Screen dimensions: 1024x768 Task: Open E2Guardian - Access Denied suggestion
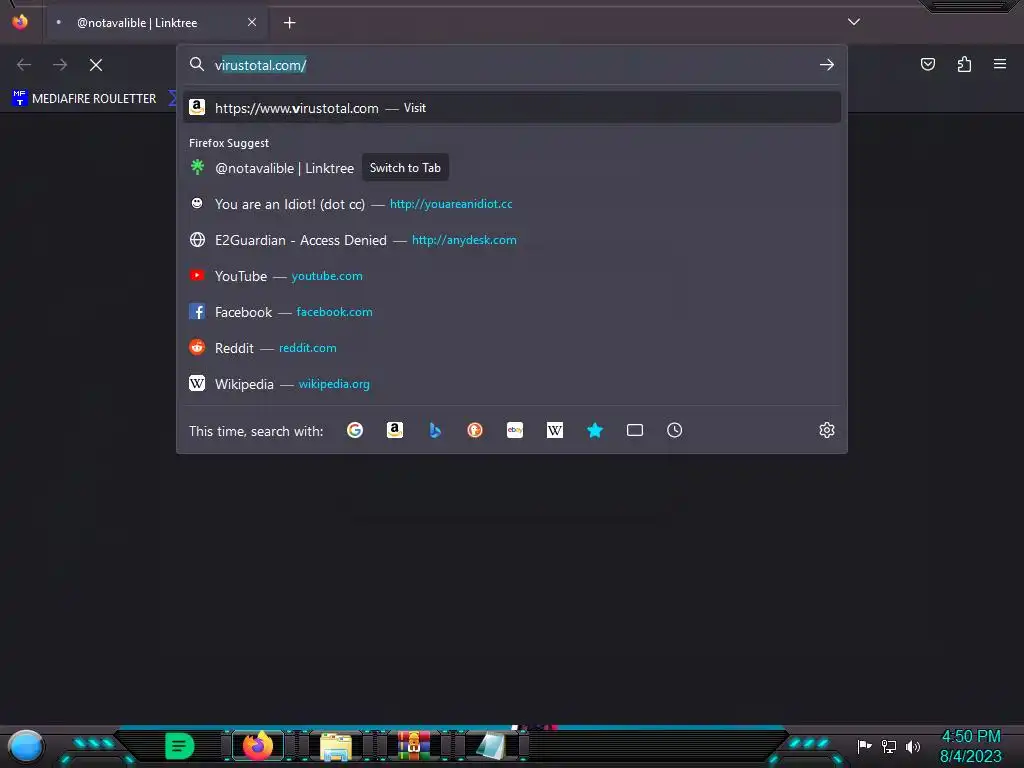pos(512,240)
